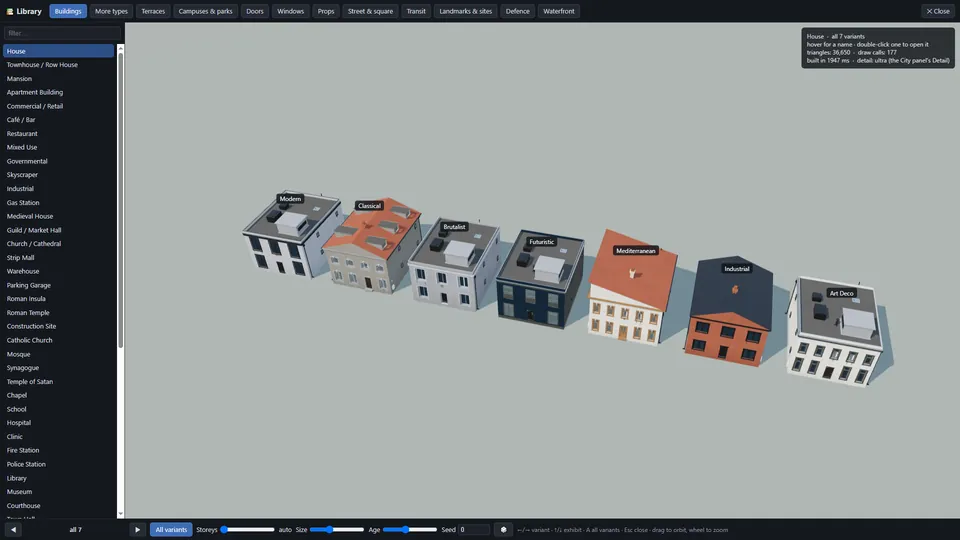Viewport: 960px width, 540px height.
Task: Go to previous variant with left arrow
Action: (13, 530)
